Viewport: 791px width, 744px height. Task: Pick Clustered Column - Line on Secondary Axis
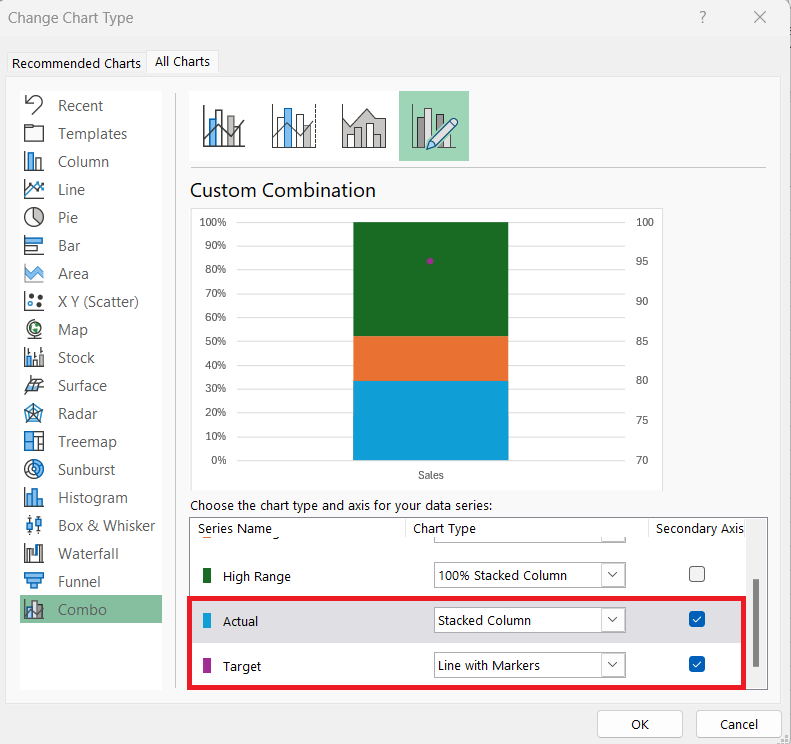click(294, 126)
